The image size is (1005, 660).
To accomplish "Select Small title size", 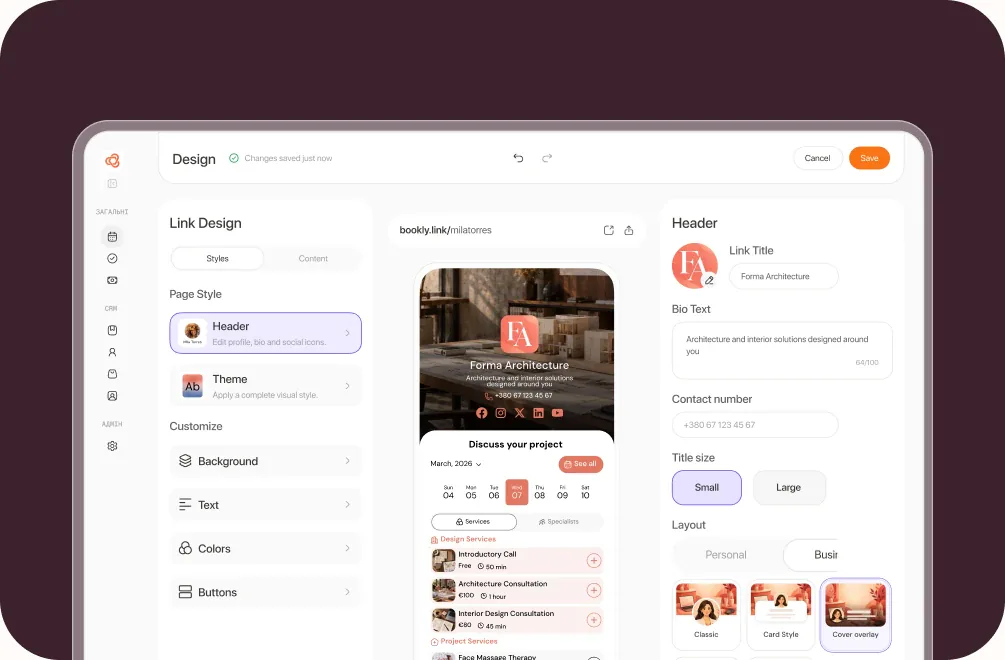I will pos(706,488).
